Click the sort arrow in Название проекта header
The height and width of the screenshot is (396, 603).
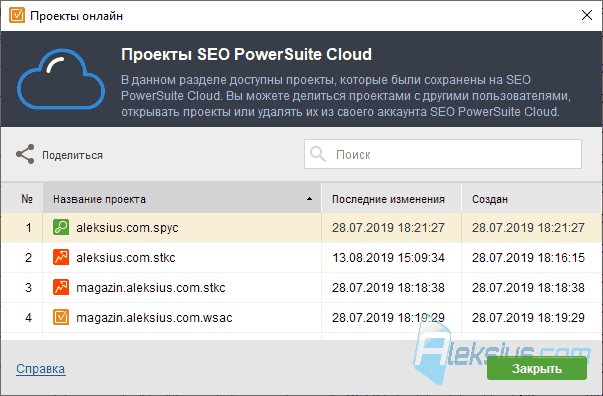[309, 199]
